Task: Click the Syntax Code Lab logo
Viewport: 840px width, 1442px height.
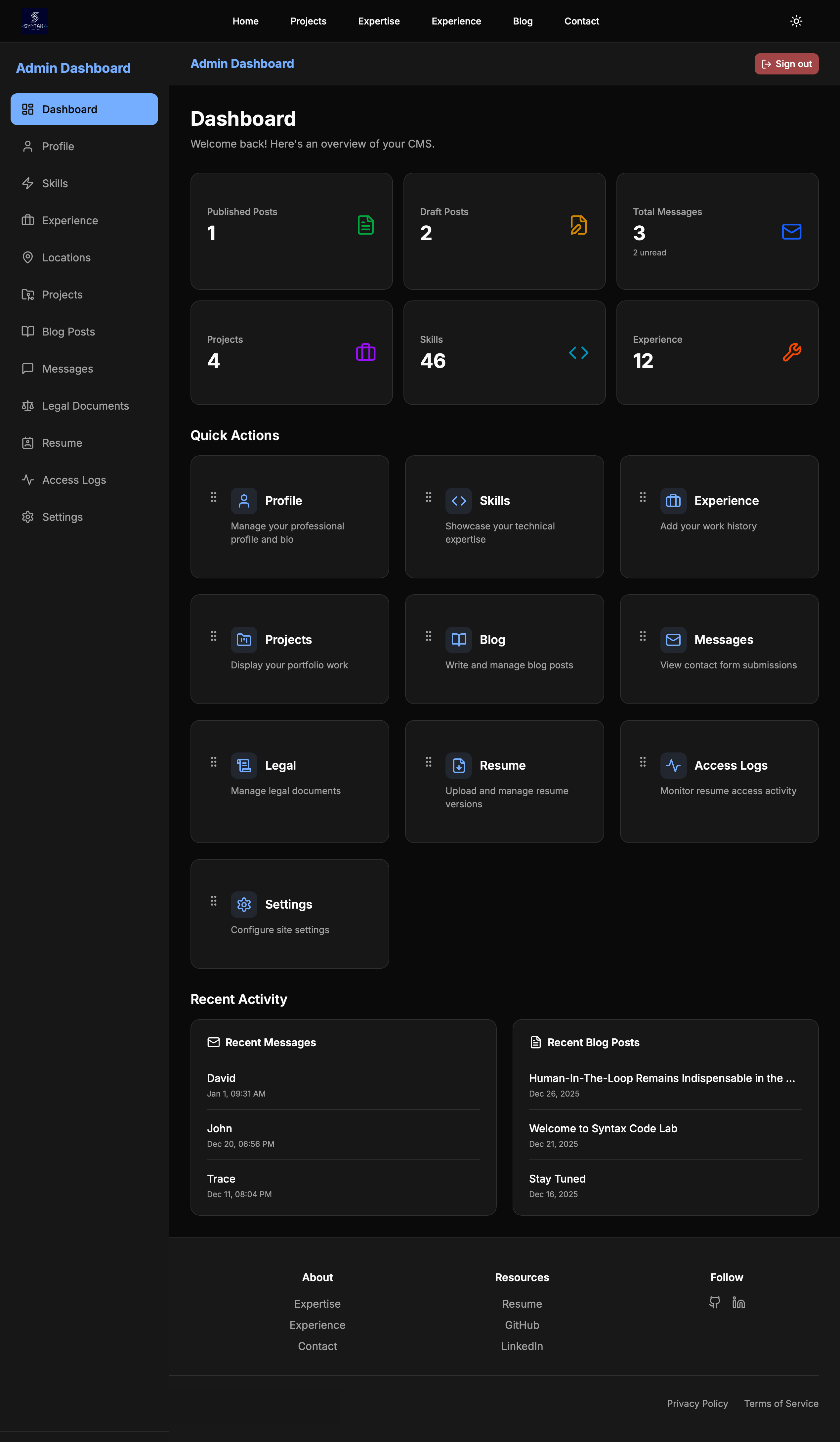Action: pos(34,21)
